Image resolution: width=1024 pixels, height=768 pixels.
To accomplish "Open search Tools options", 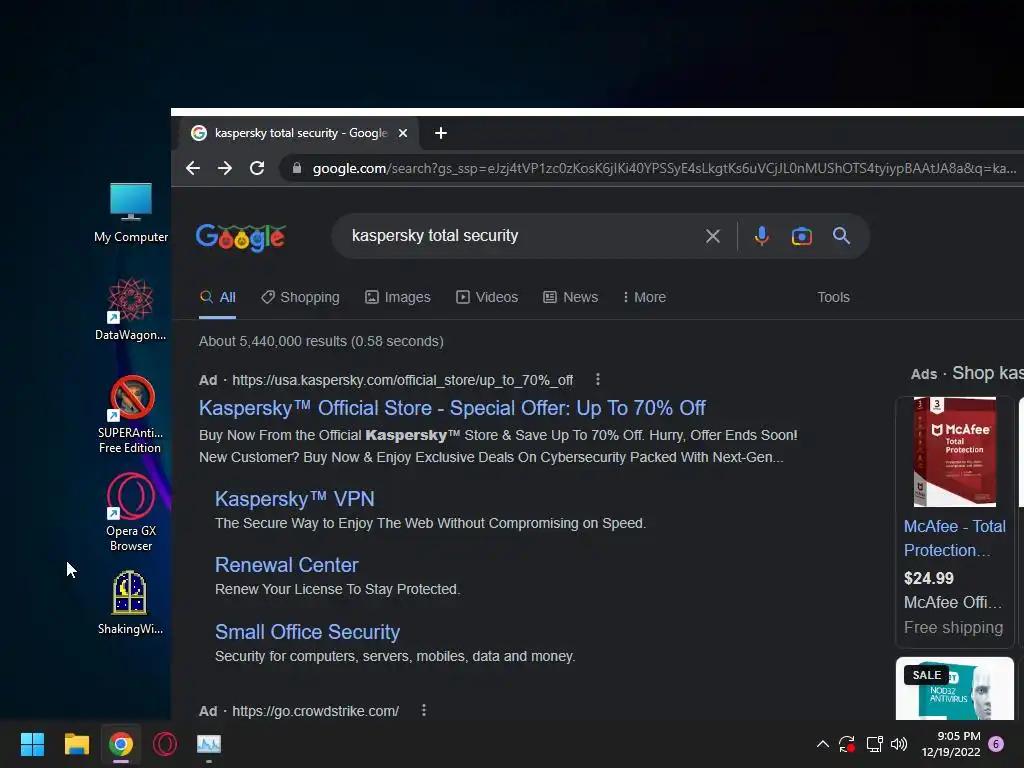I will coord(833,297).
